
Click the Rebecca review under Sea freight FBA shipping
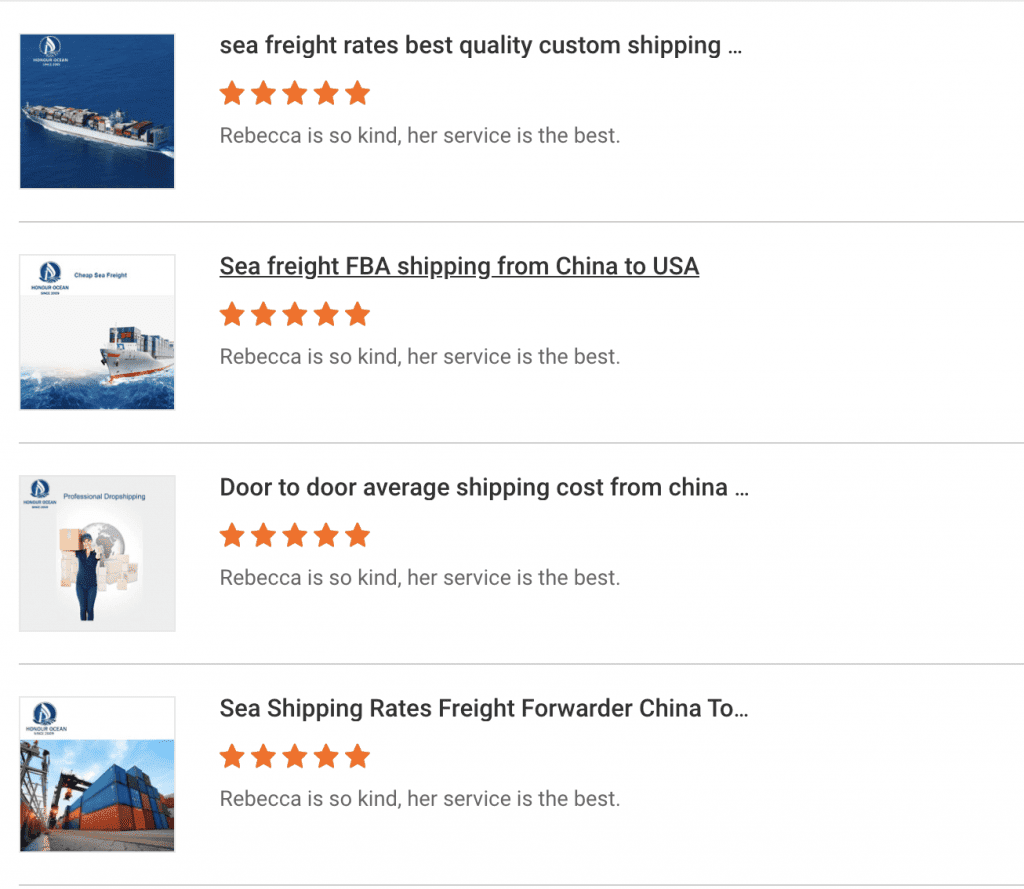click(420, 357)
